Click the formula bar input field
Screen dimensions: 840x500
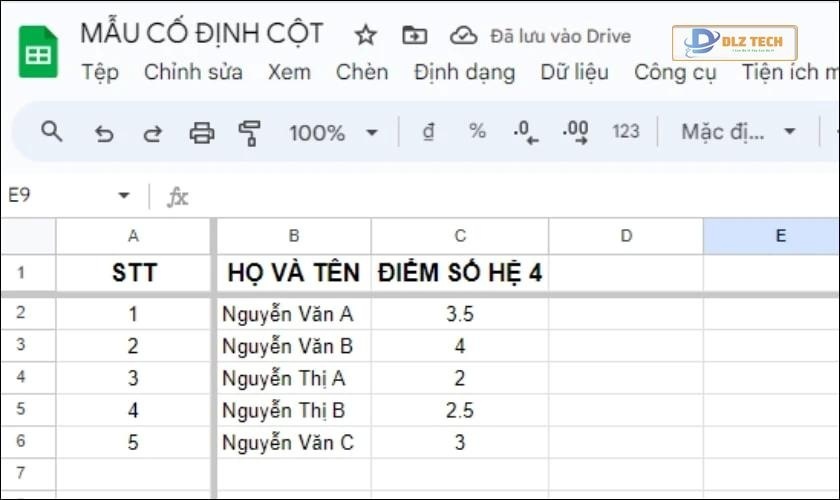(500, 196)
